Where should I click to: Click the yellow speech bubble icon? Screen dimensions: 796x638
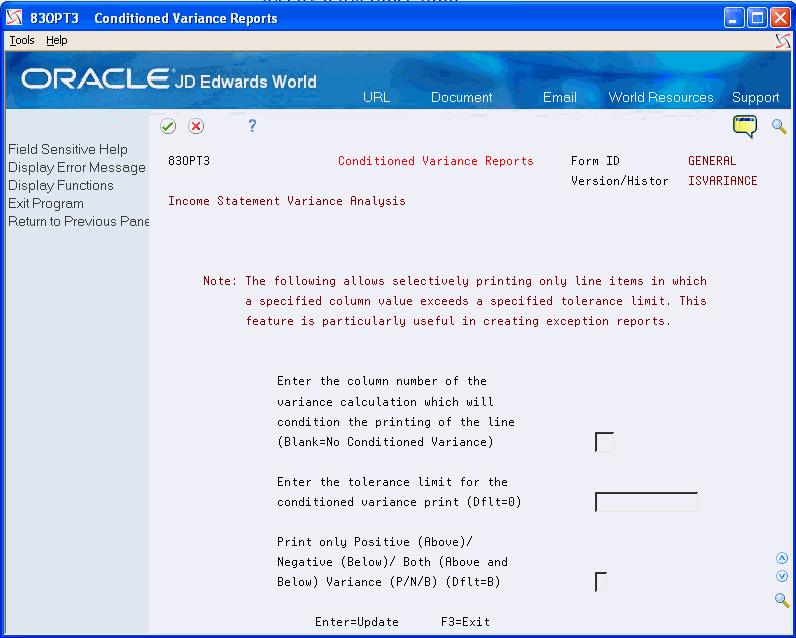click(745, 126)
